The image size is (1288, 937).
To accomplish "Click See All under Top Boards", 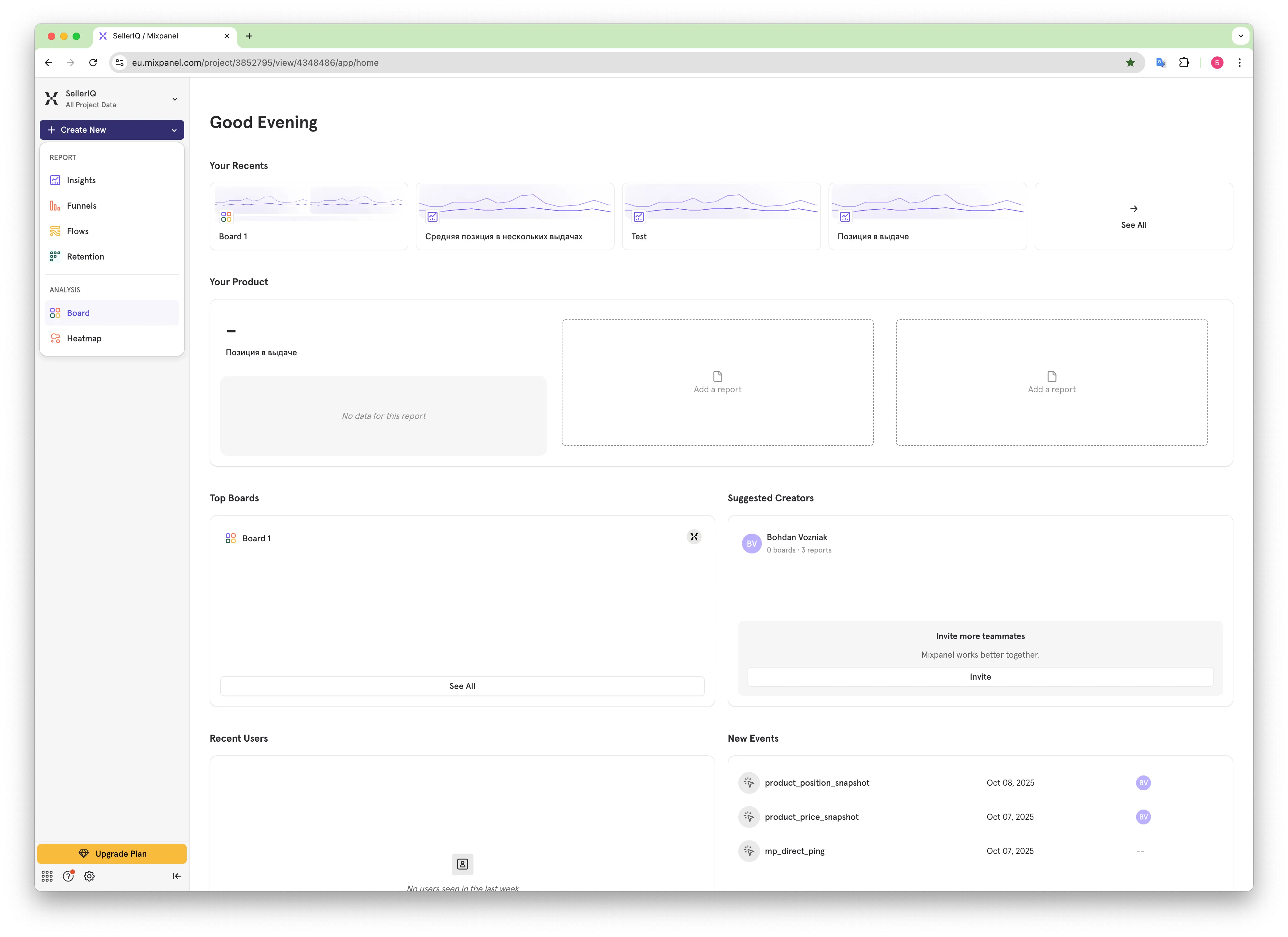I will [x=462, y=686].
